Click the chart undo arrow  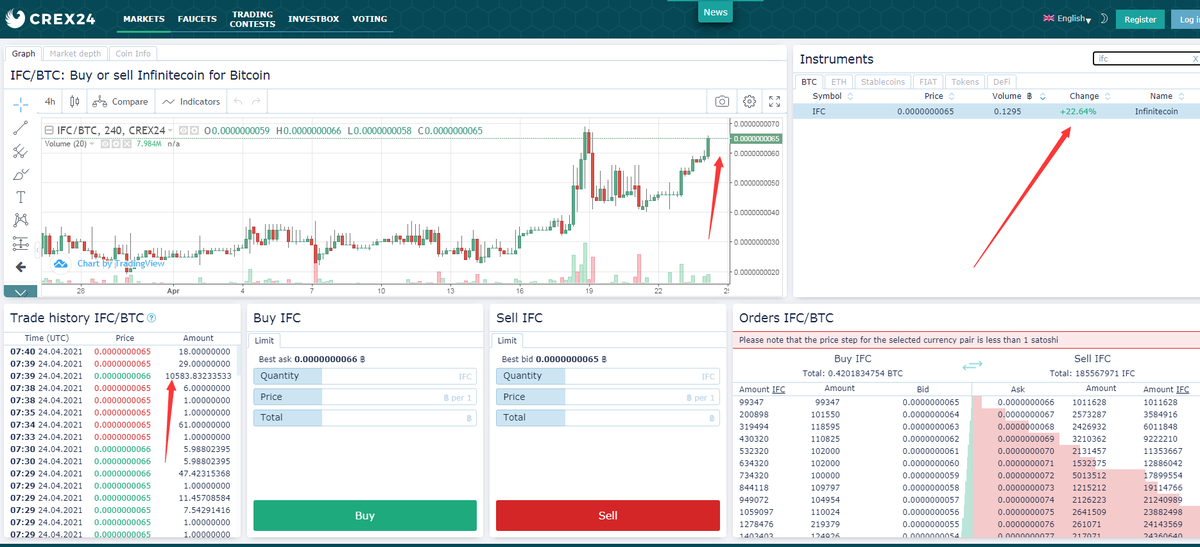click(237, 101)
